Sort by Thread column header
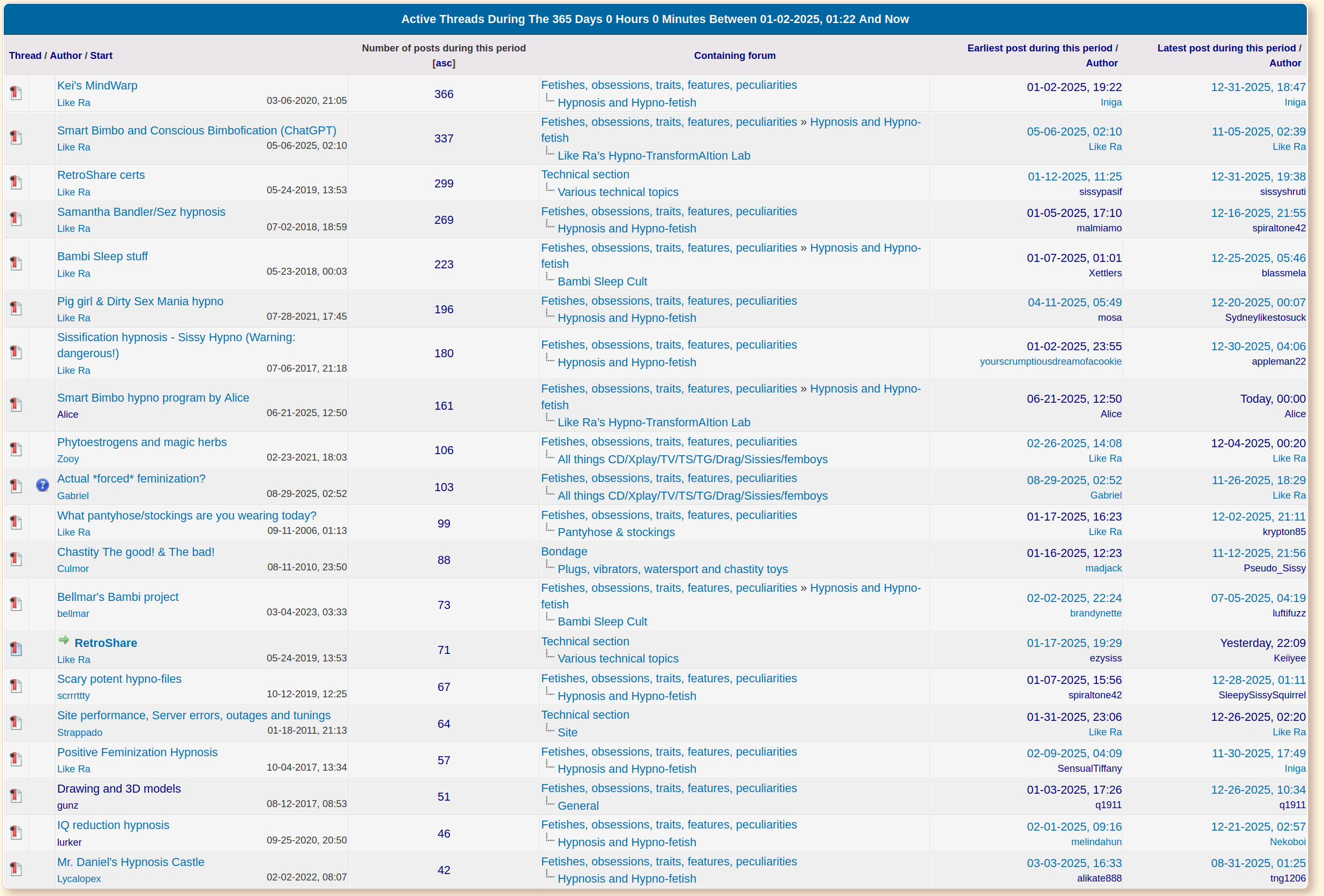The image size is (1324, 896). tap(25, 55)
